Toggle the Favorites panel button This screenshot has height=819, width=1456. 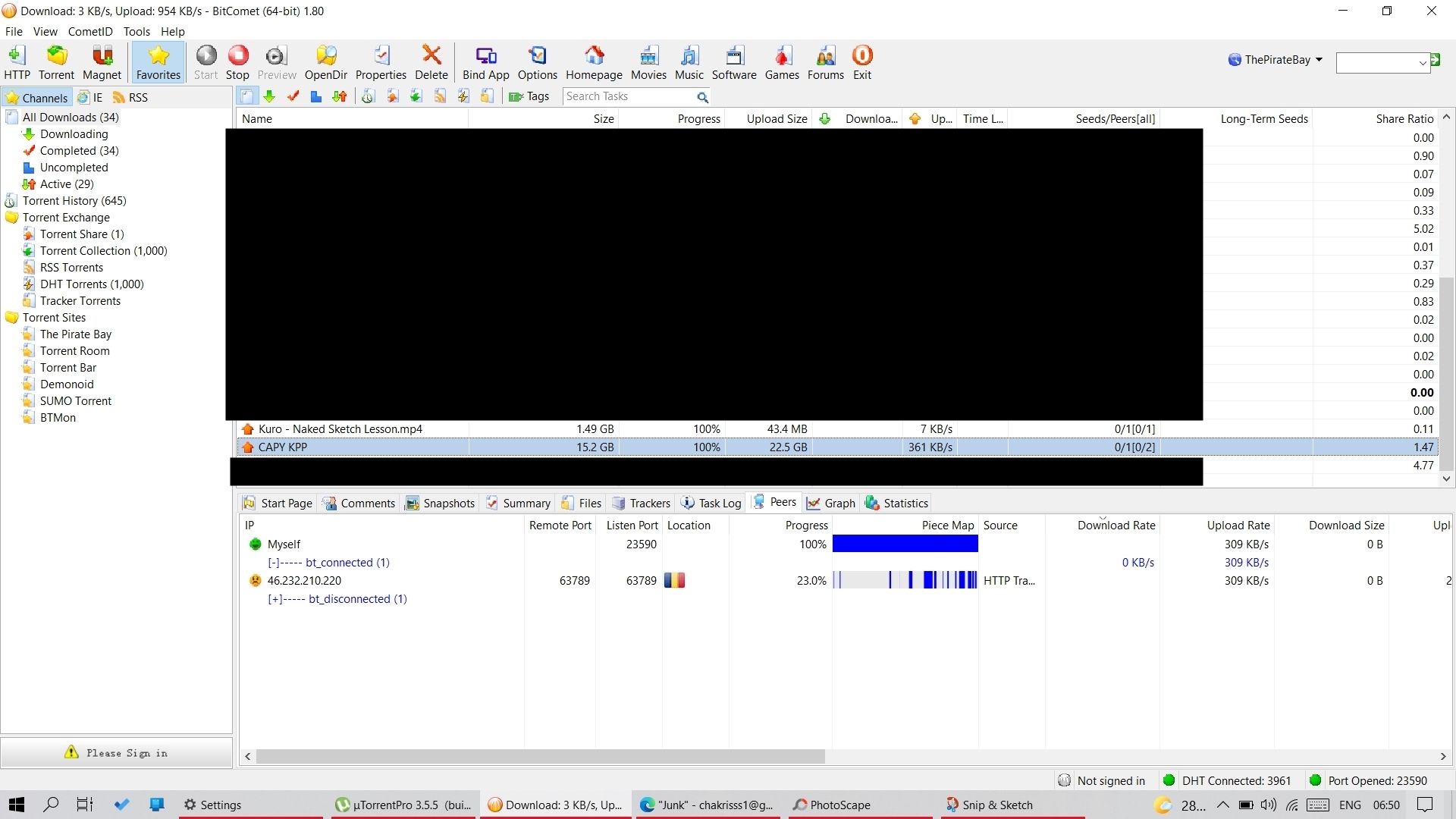pyautogui.click(x=158, y=62)
